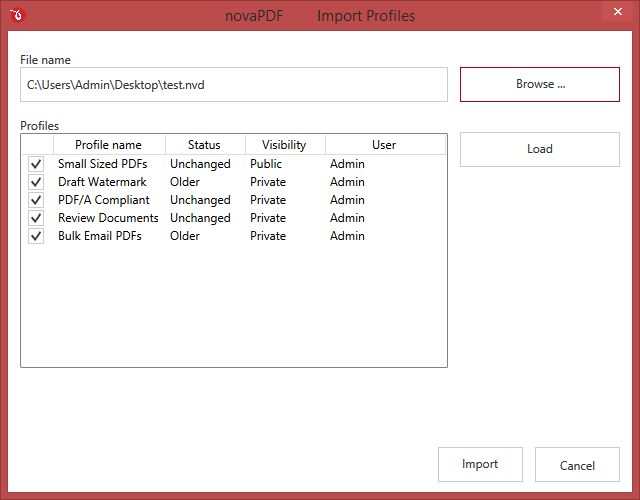The image size is (640, 500).
Task: Click Older status of Draft Watermark
Action: click(185, 182)
